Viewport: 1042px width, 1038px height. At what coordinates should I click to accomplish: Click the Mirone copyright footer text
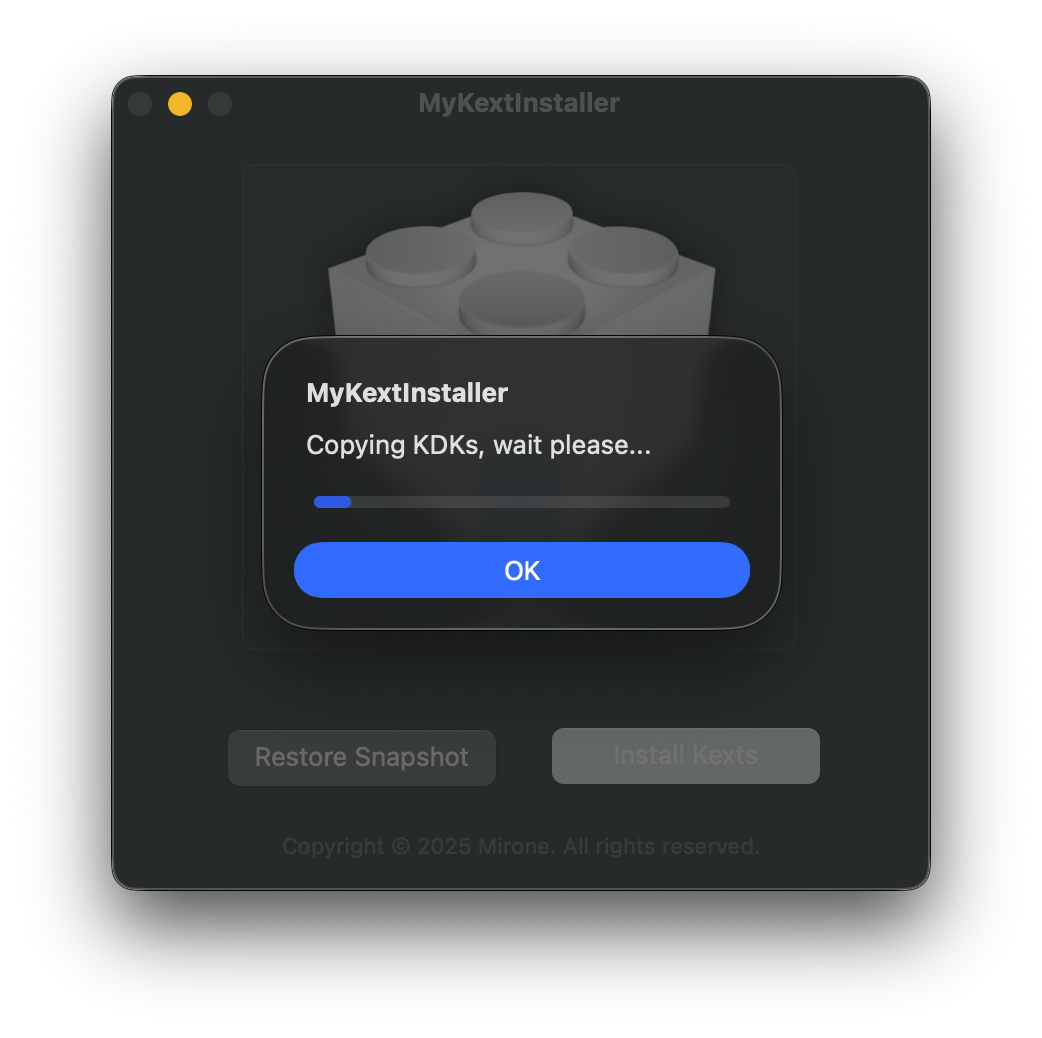tap(520, 846)
